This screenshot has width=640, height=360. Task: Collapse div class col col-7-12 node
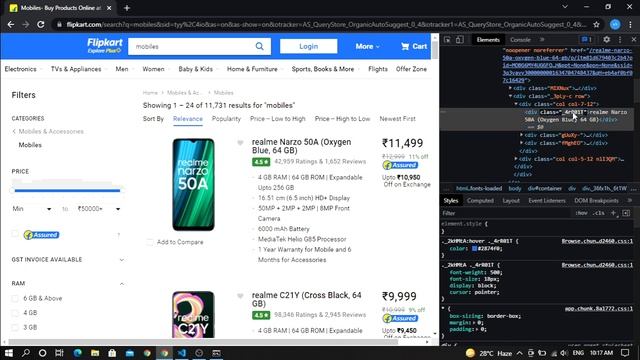(x=516, y=104)
